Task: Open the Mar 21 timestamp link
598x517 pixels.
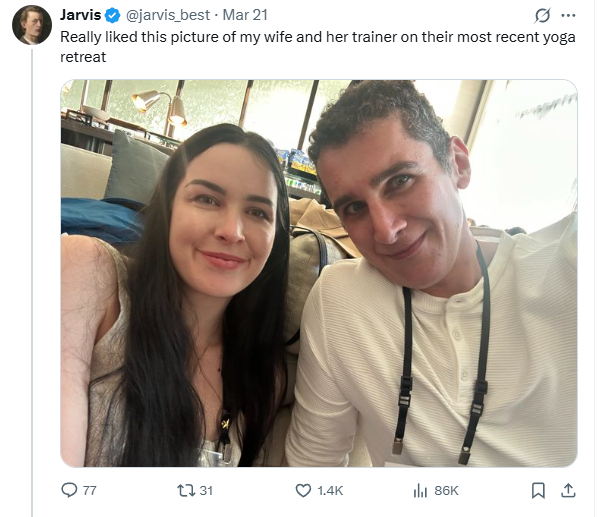Action: 245,15
